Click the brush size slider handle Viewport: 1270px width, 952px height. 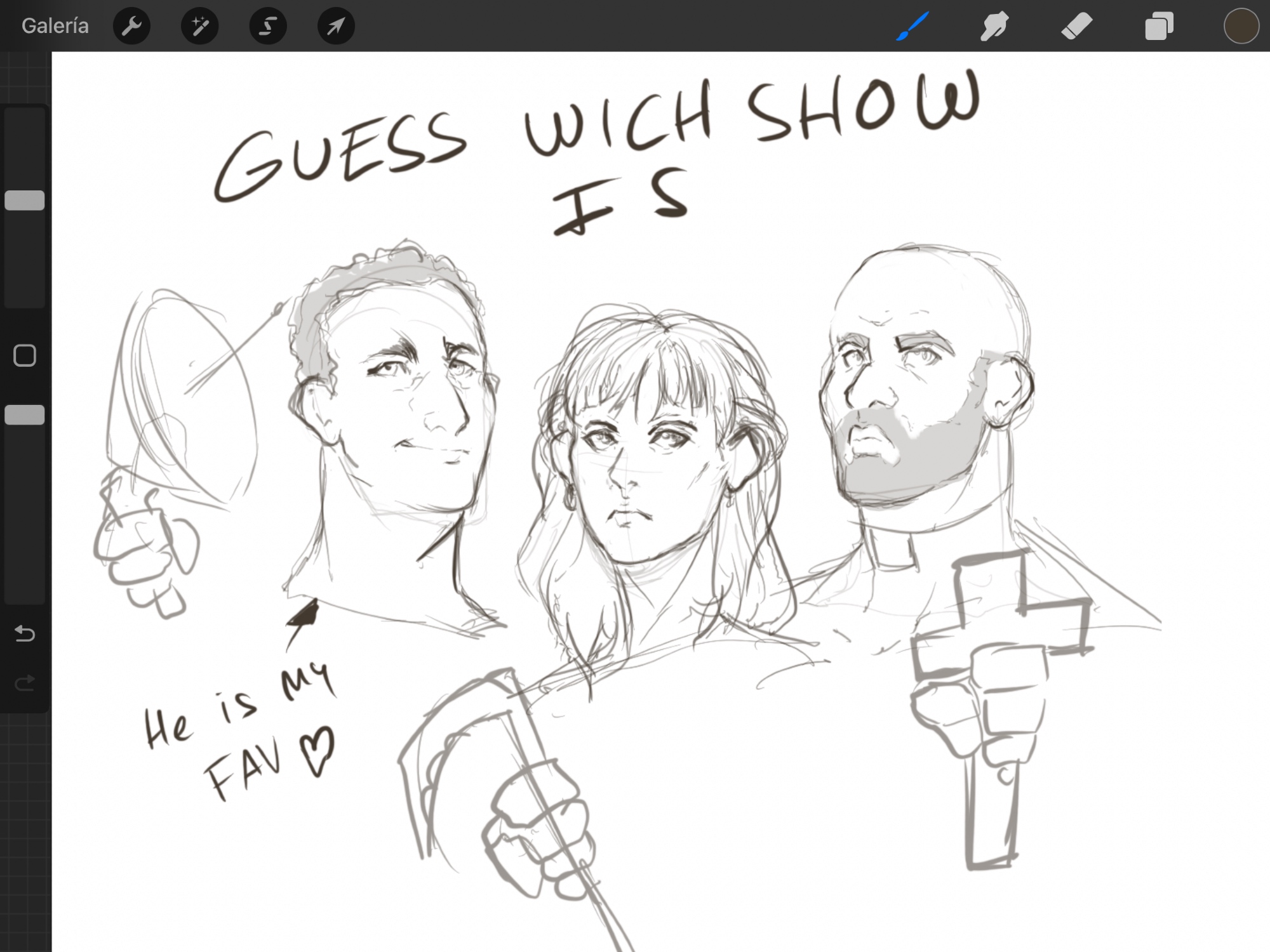(x=25, y=201)
